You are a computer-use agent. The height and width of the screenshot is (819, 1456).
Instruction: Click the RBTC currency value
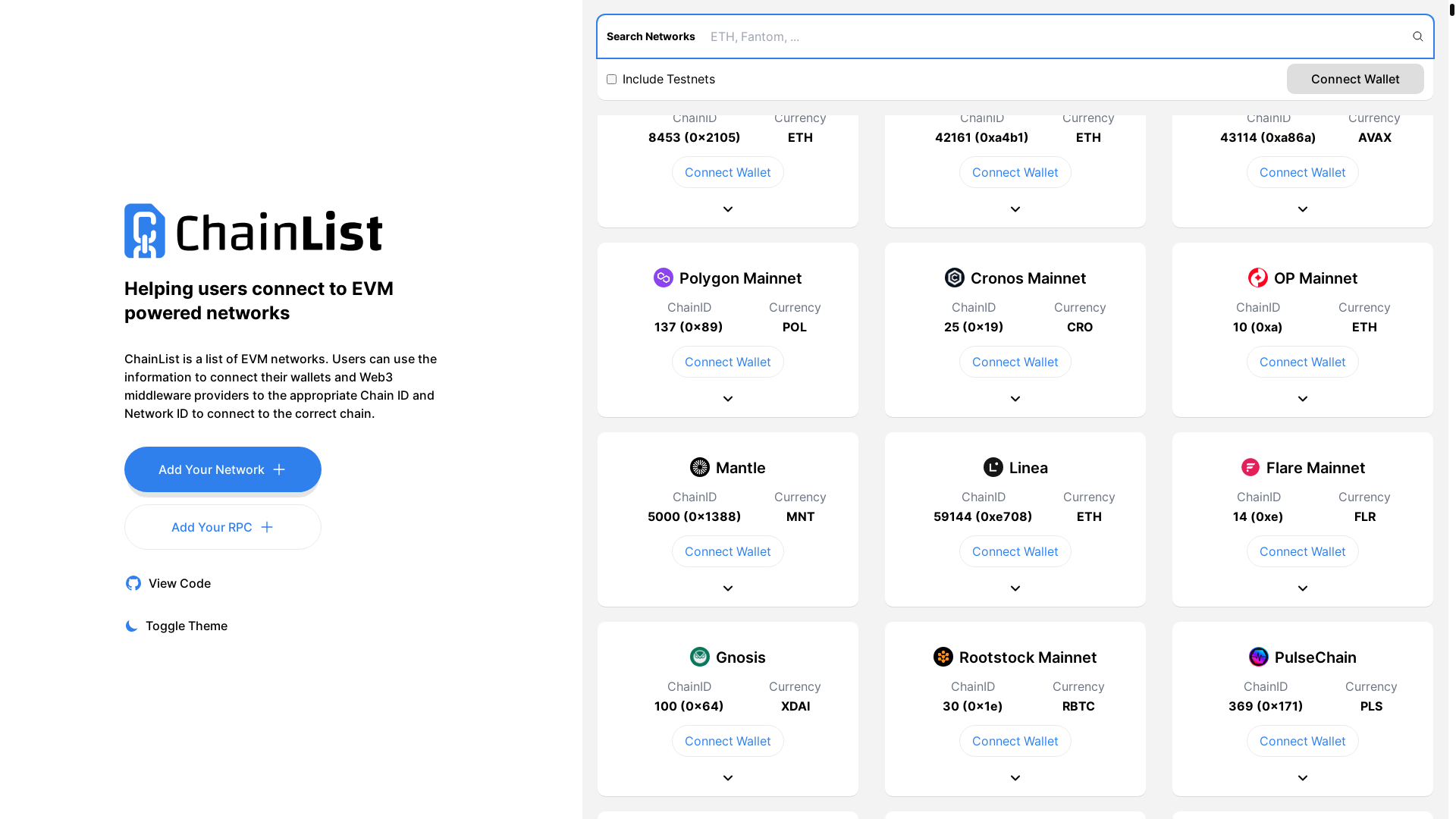click(x=1078, y=706)
